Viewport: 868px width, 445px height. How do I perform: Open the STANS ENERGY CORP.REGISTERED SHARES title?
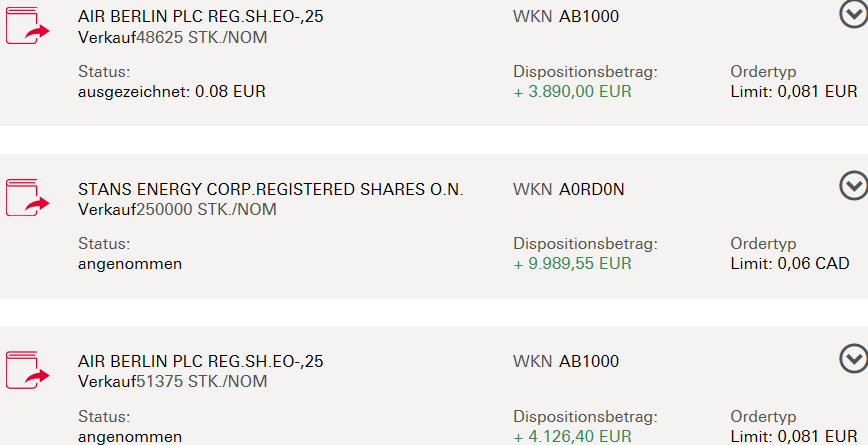[270, 189]
